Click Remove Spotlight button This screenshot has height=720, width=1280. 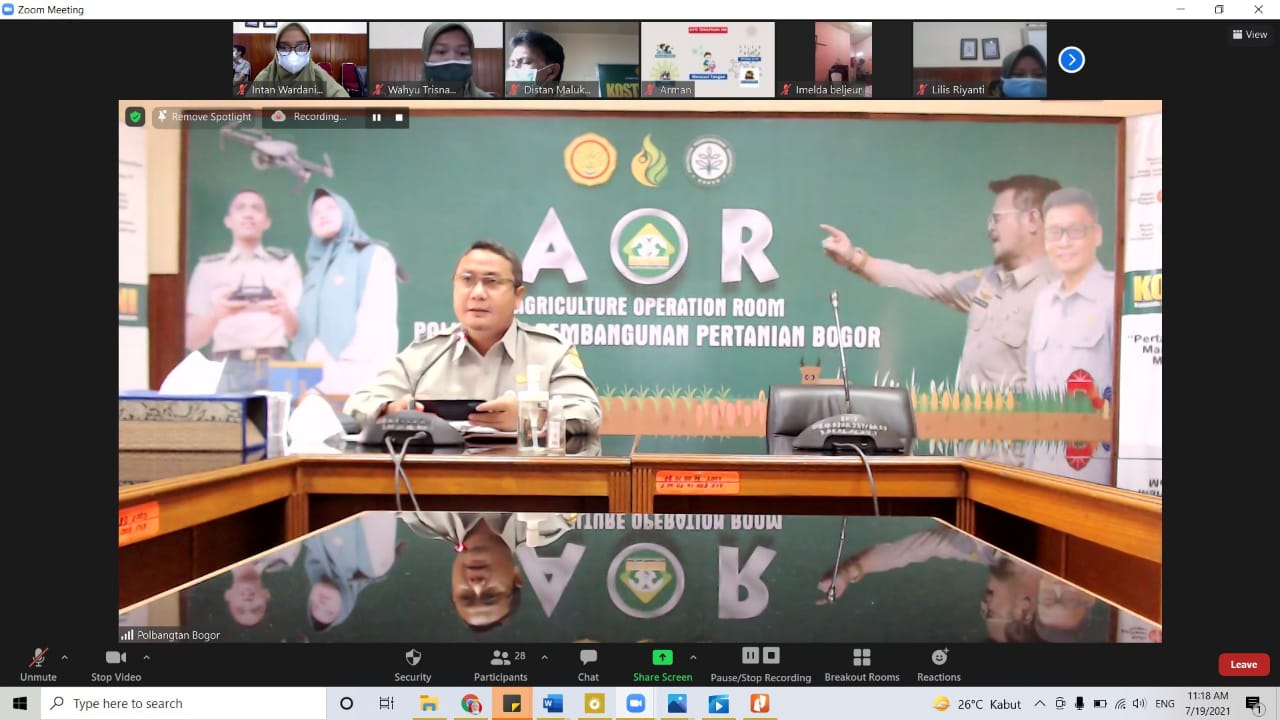point(203,117)
